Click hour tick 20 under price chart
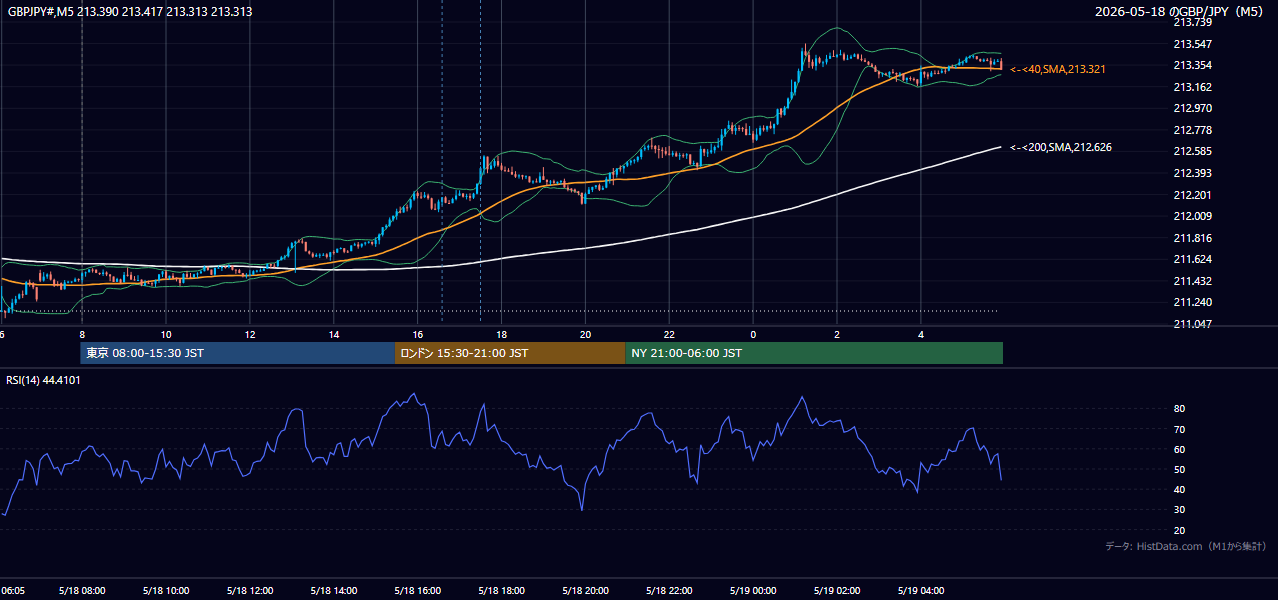The height and width of the screenshot is (600, 1278). coord(585,335)
